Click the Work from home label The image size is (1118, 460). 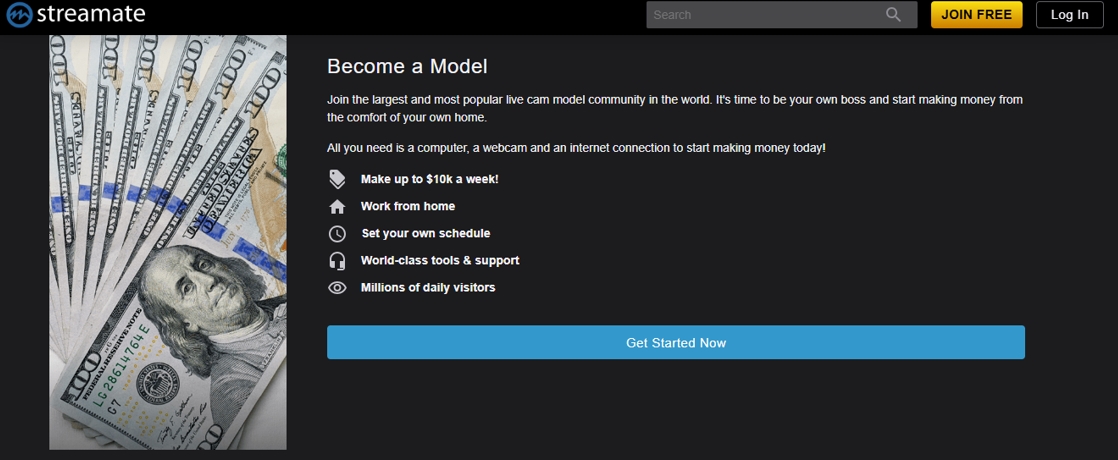click(x=408, y=206)
